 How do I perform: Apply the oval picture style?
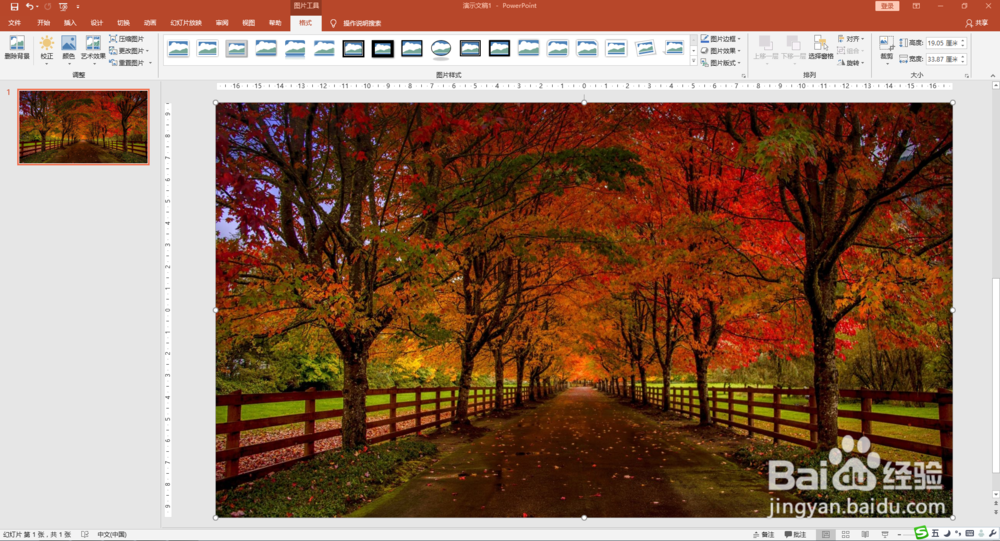tap(441, 48)
